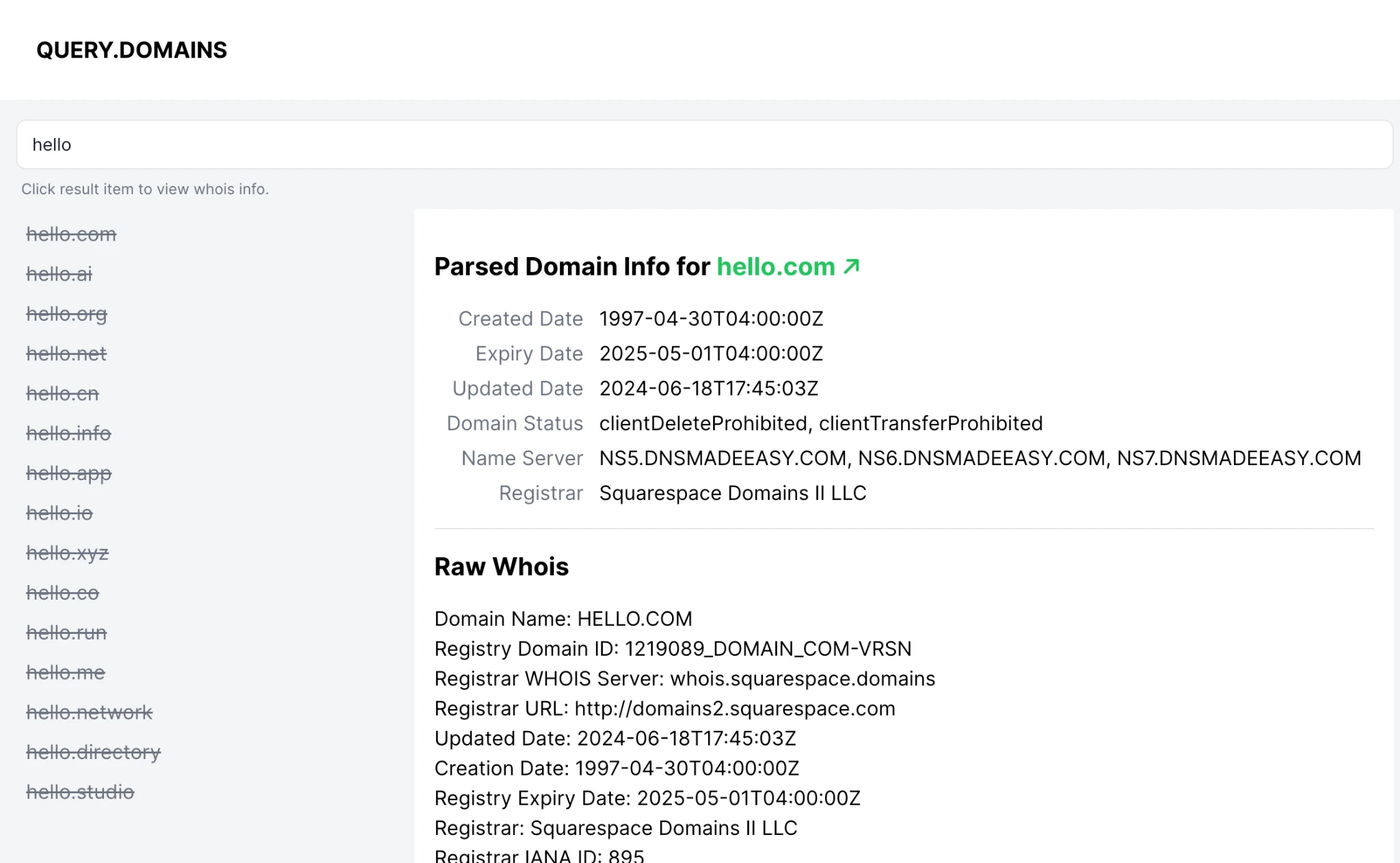Screen dimensions: 1400x863
Task: Show whois for hello.directory
Action: tap(93, 752)
